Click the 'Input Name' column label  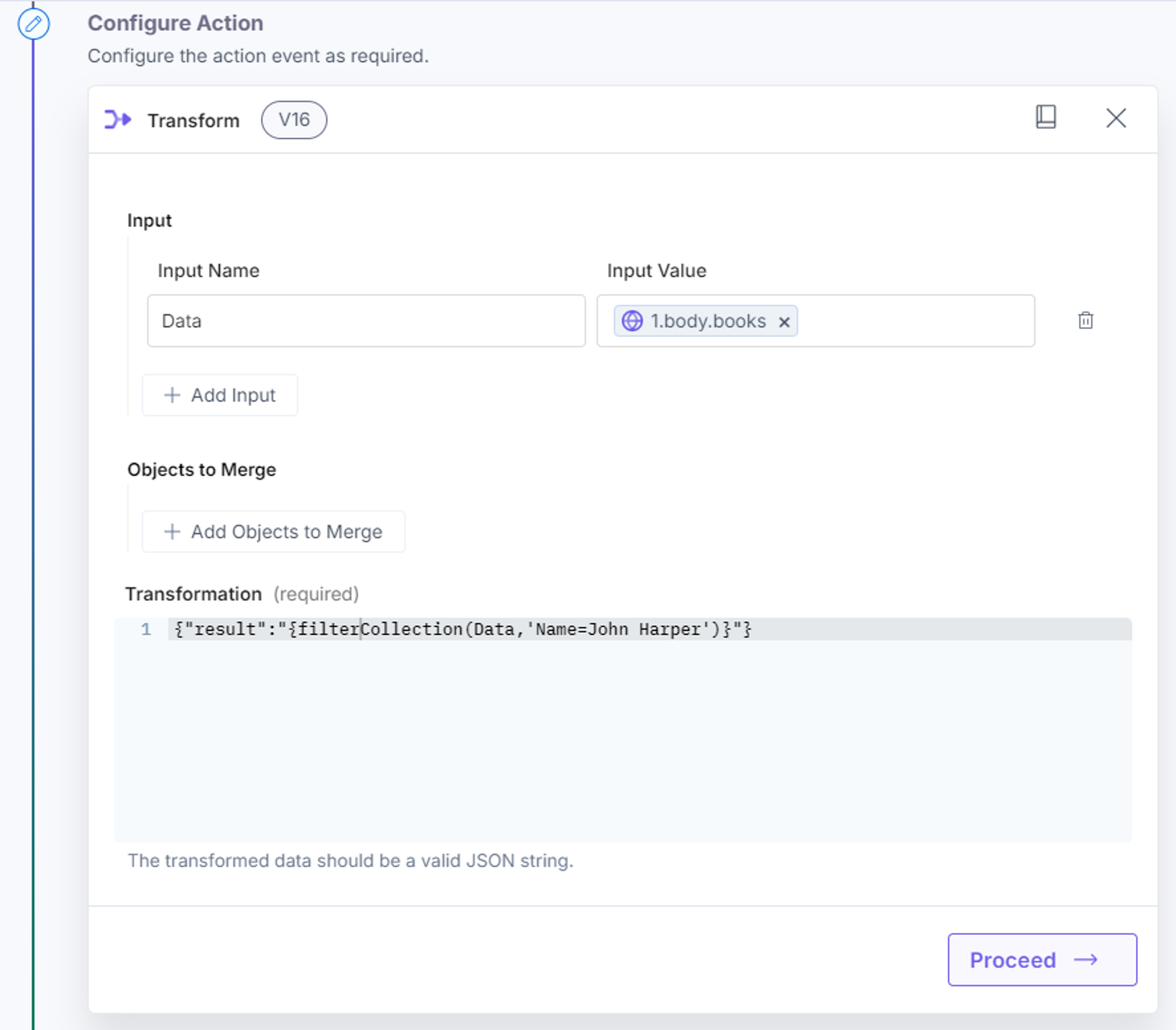click(x=208, y=271)
